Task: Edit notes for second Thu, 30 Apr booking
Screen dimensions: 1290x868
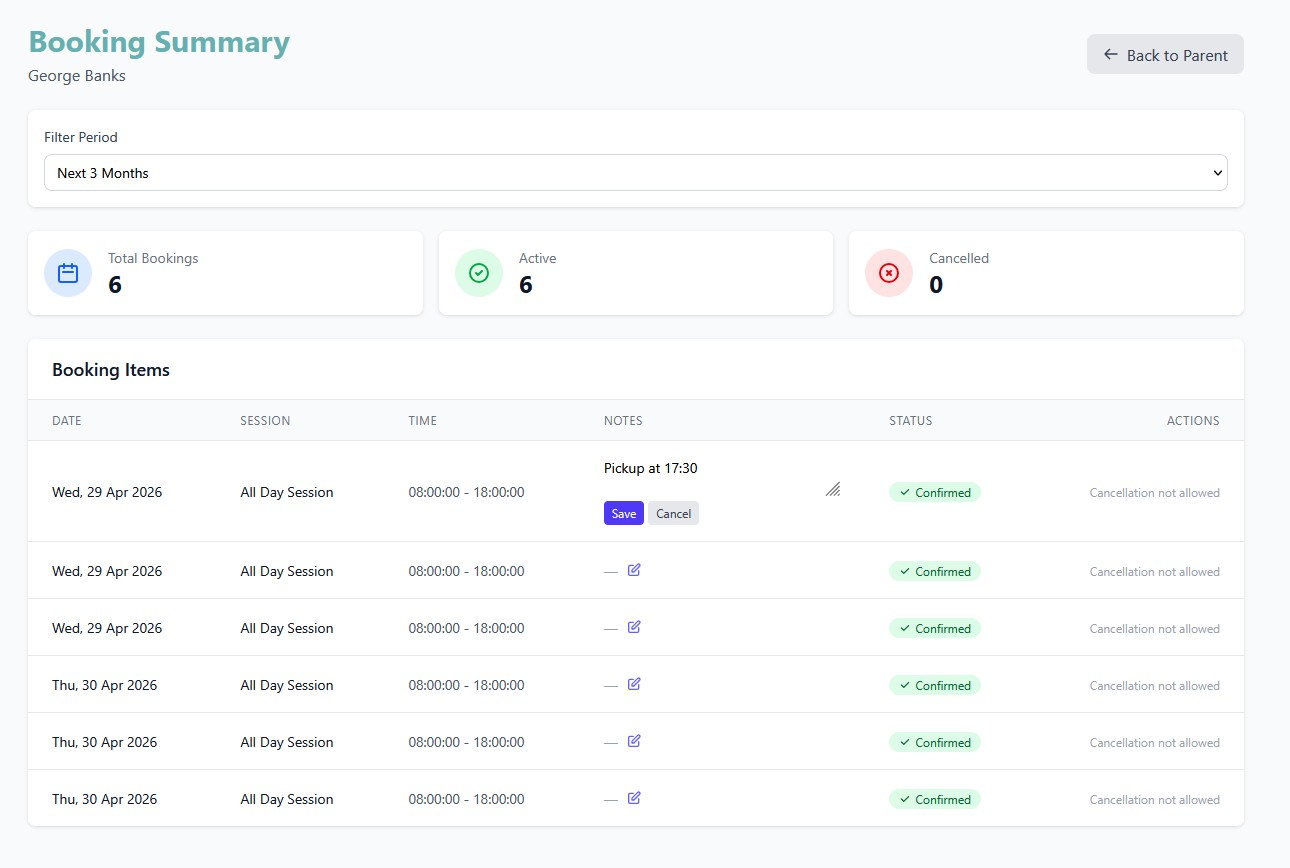Action: click(634, 741)
